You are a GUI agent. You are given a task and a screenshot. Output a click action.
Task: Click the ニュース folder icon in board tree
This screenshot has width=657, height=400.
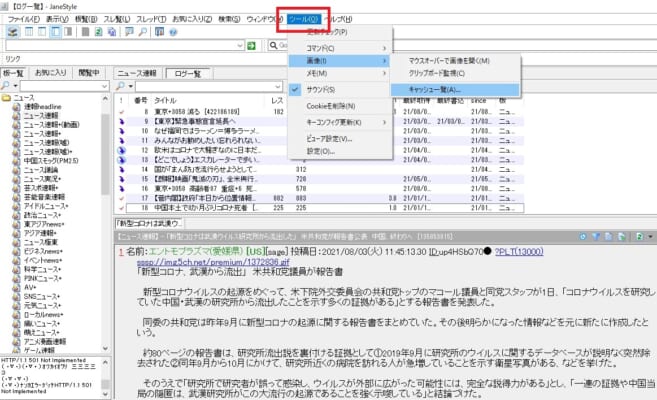point(8,100)
